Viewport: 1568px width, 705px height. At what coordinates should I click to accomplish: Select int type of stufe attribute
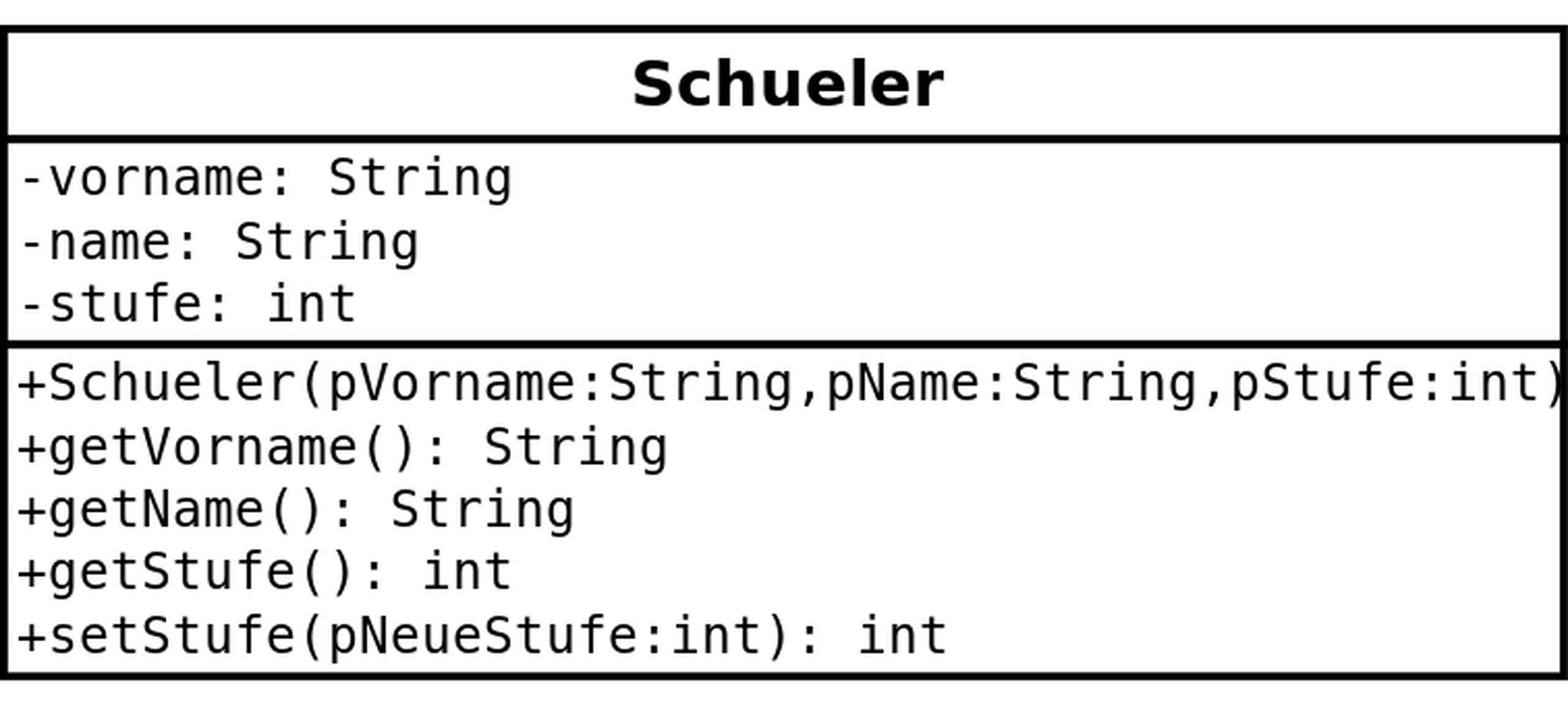coord(312,304)
